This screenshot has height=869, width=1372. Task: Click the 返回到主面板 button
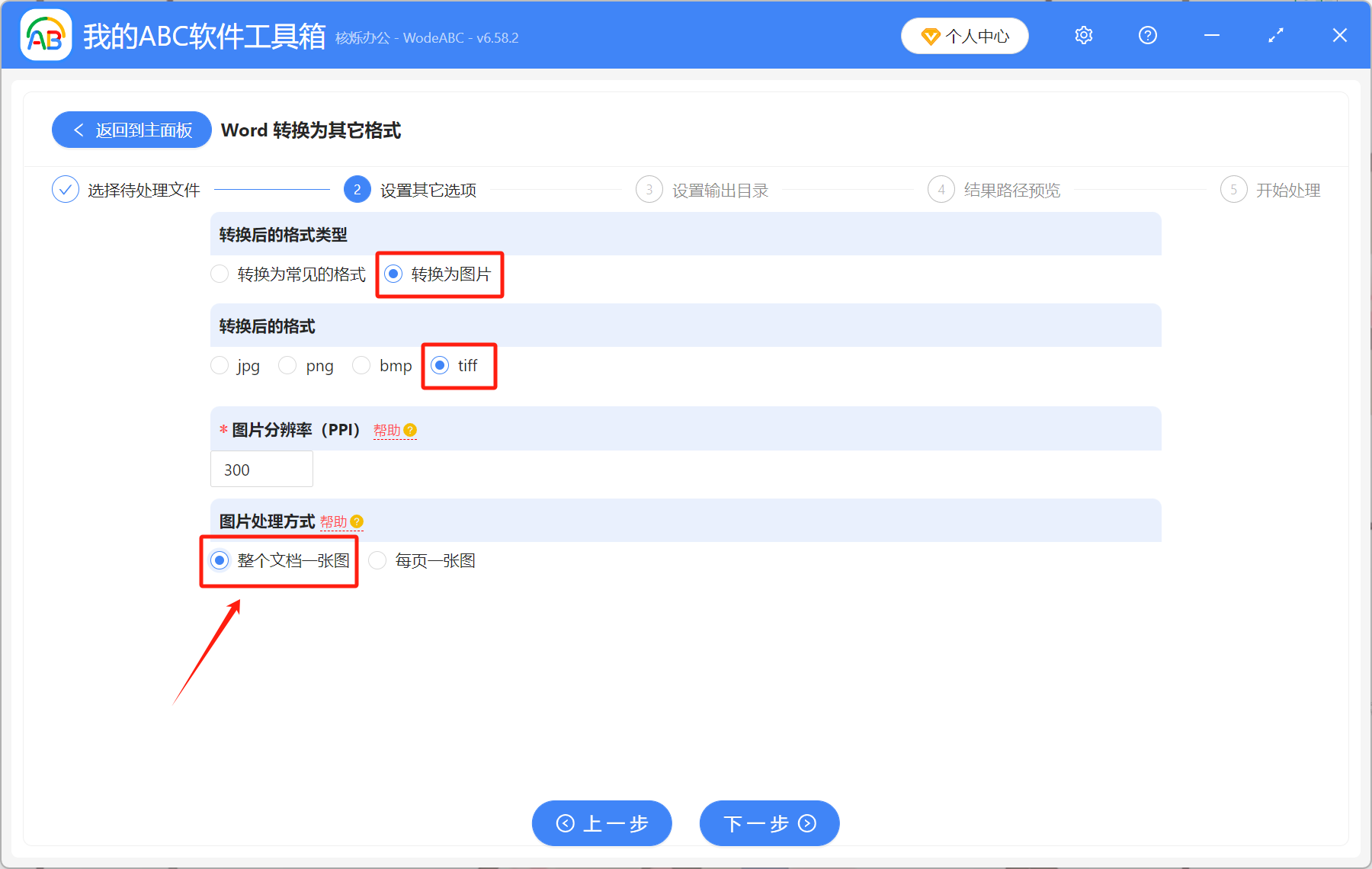131,130
